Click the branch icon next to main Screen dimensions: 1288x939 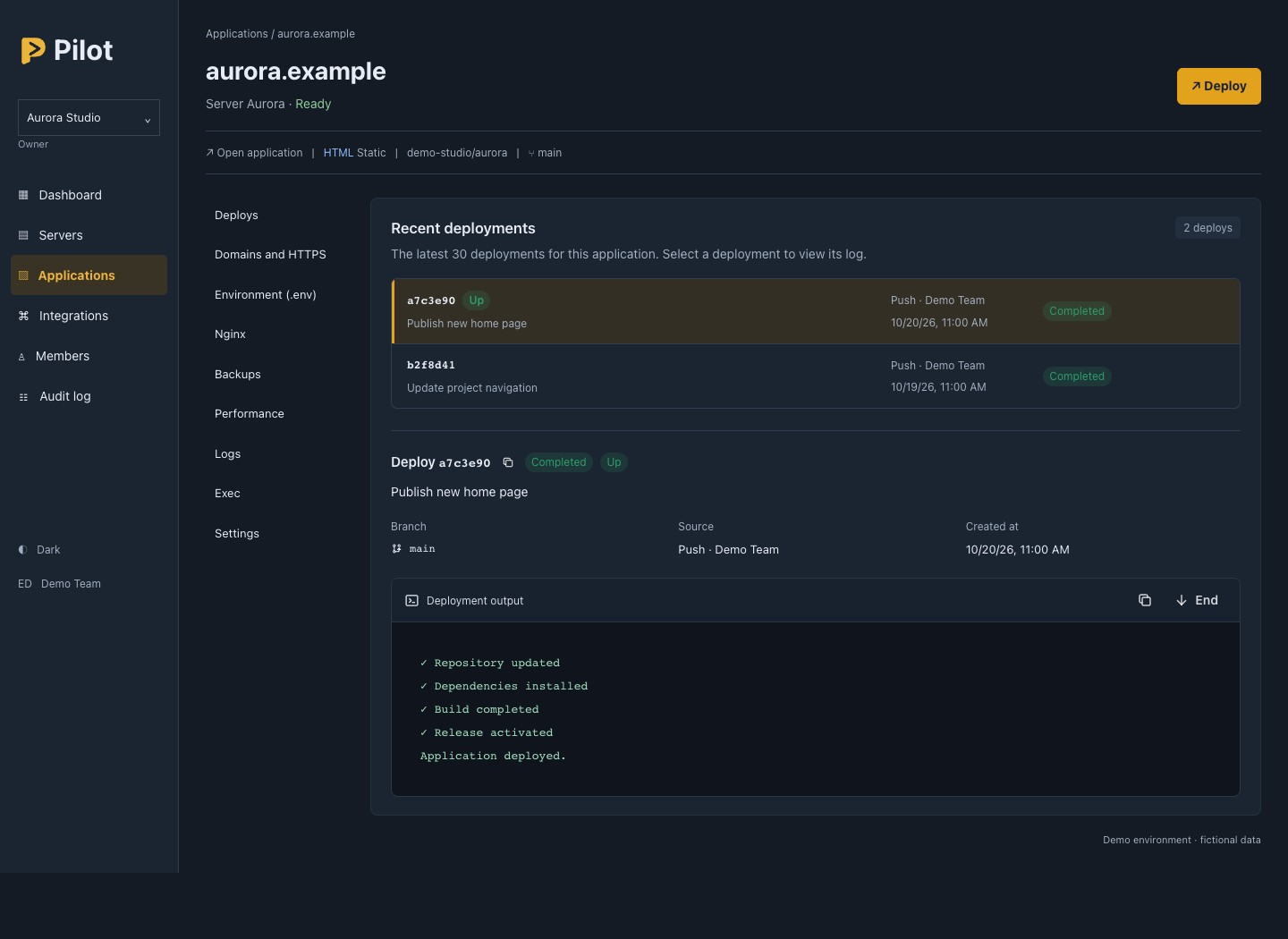click(x=396, y=549)
